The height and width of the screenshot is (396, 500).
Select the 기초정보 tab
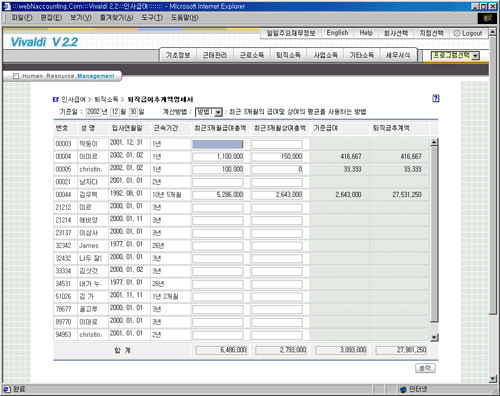[178, 55]
